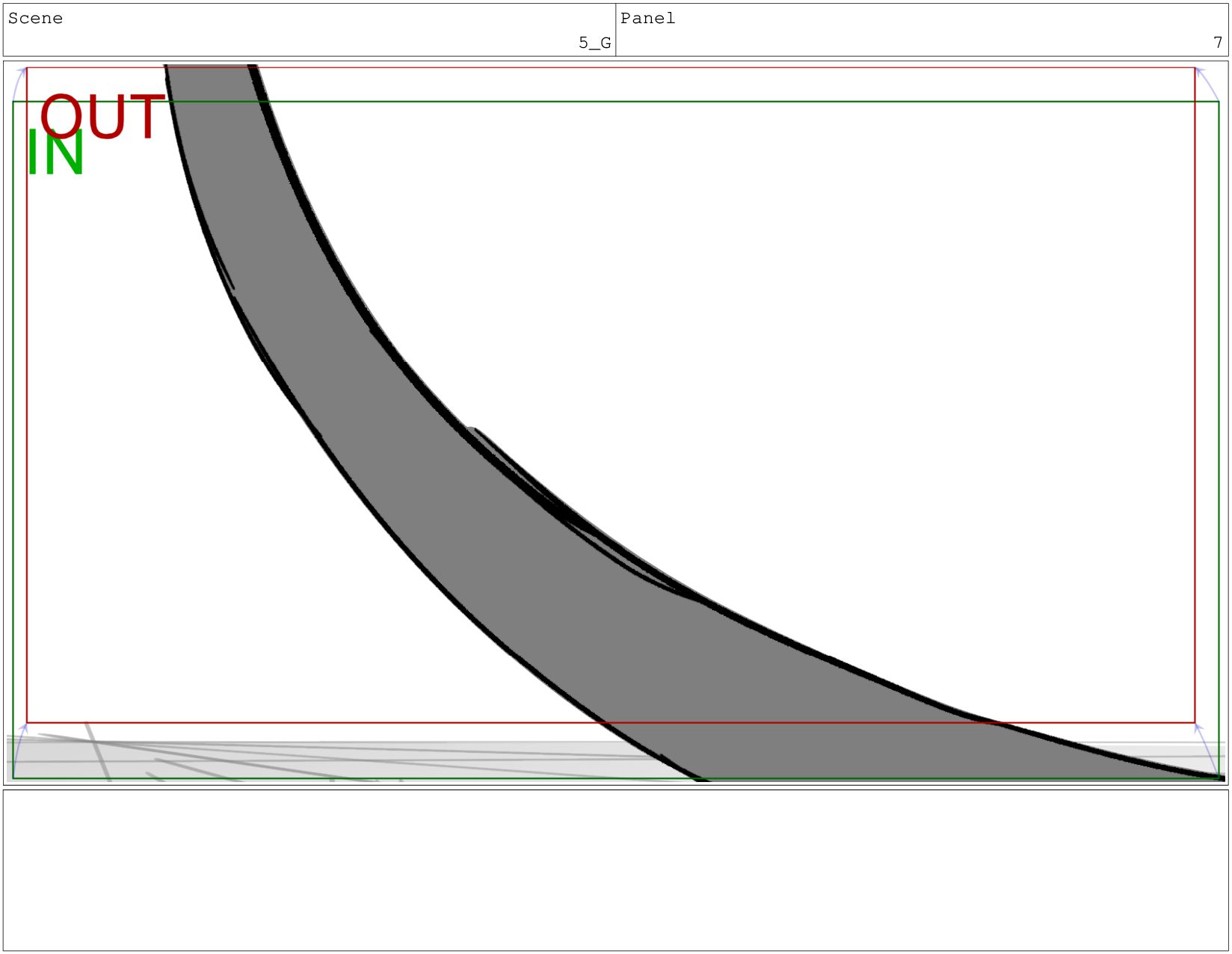Click the red OUT camera label

coord(102,117)
